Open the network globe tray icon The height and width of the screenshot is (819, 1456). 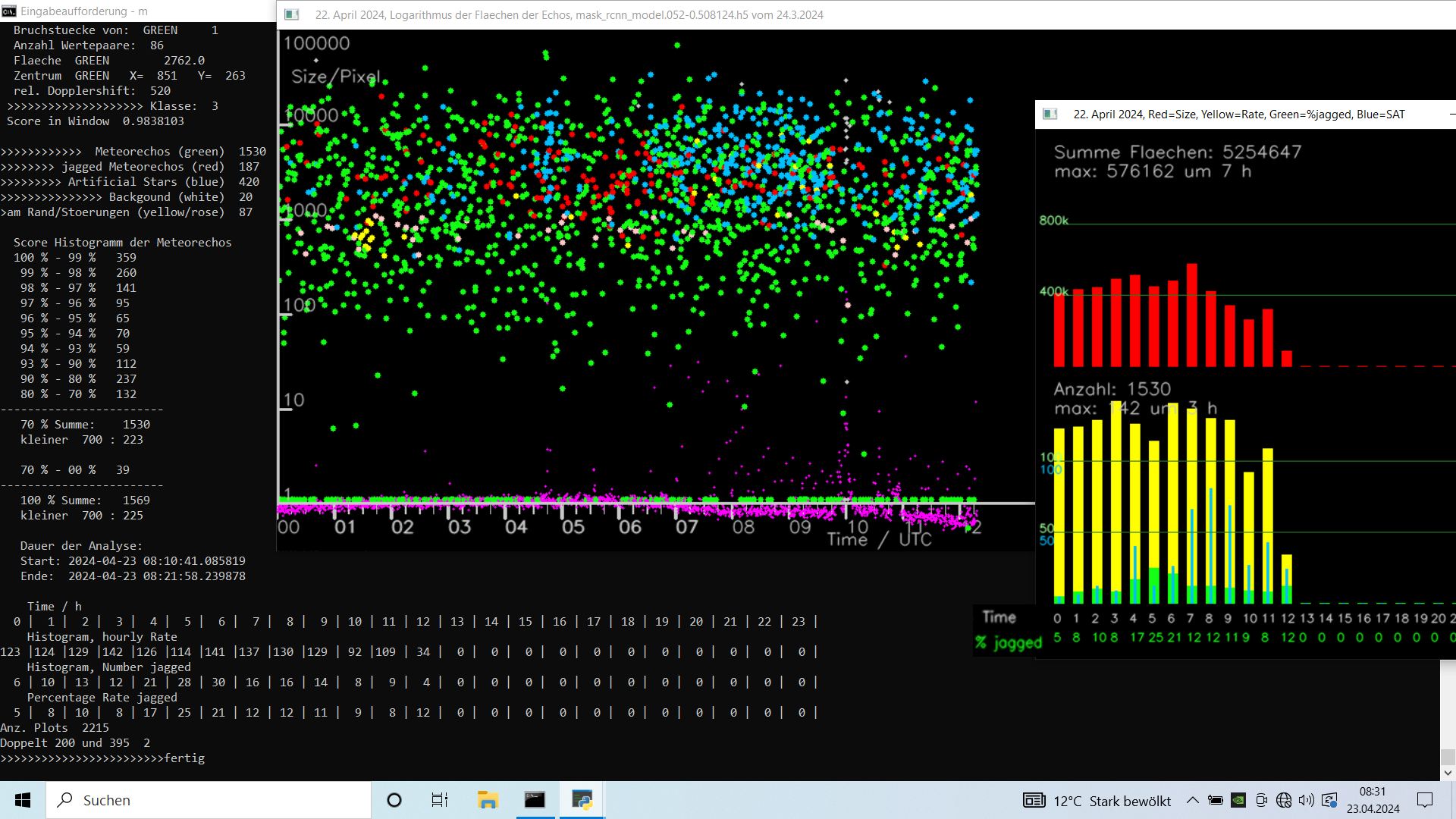[1283, 800]
